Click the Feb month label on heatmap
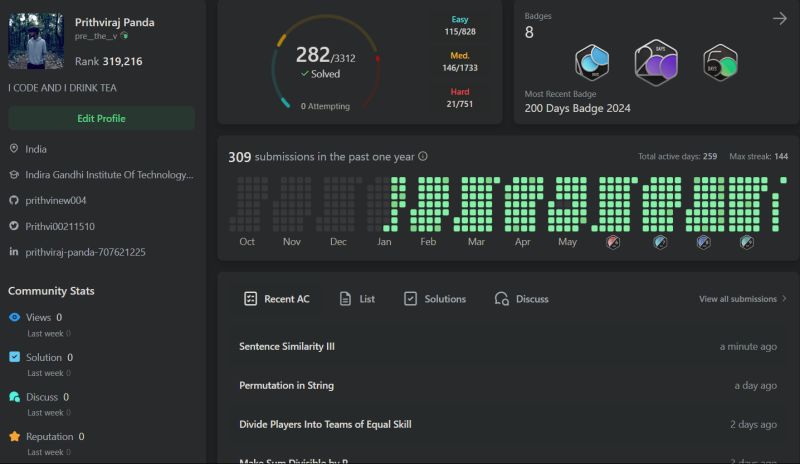 coord(428,241)
